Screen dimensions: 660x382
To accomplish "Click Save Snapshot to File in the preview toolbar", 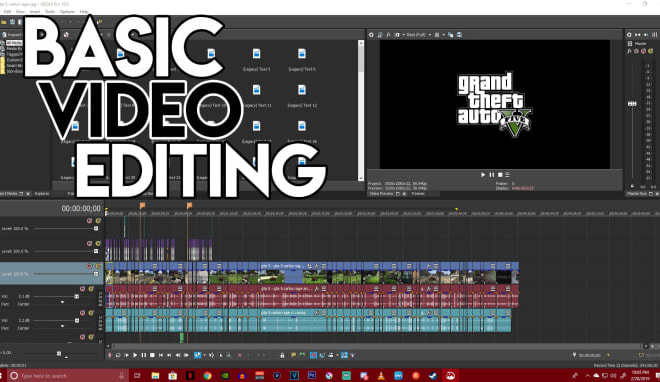I will [459, 35].
